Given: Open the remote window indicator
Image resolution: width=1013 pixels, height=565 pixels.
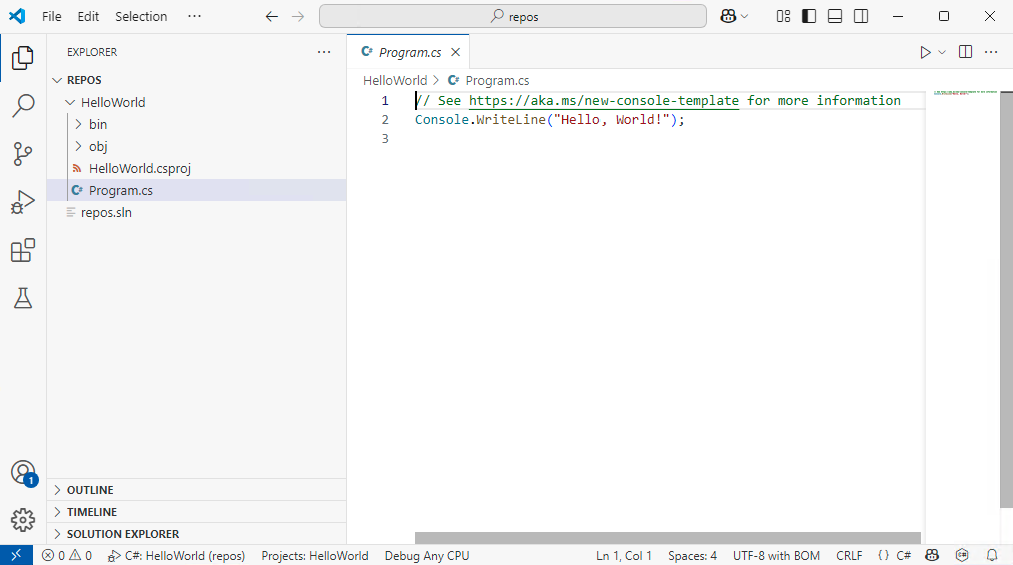Looking at the screenshot, I should [16, 555].
